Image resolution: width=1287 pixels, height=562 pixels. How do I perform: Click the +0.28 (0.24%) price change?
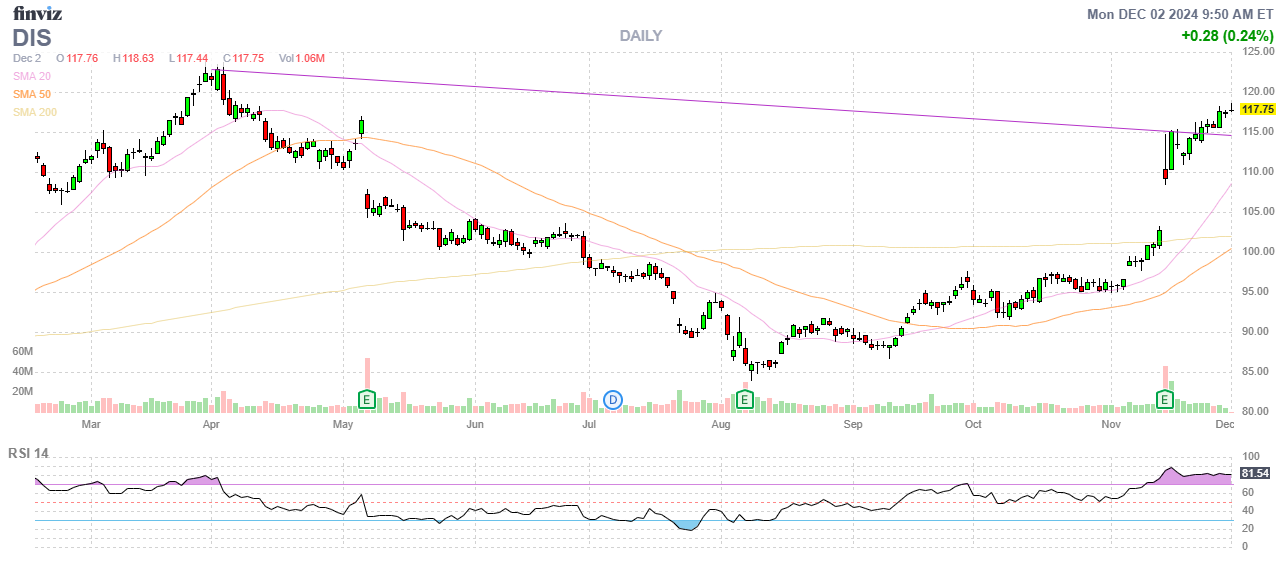1227,36
